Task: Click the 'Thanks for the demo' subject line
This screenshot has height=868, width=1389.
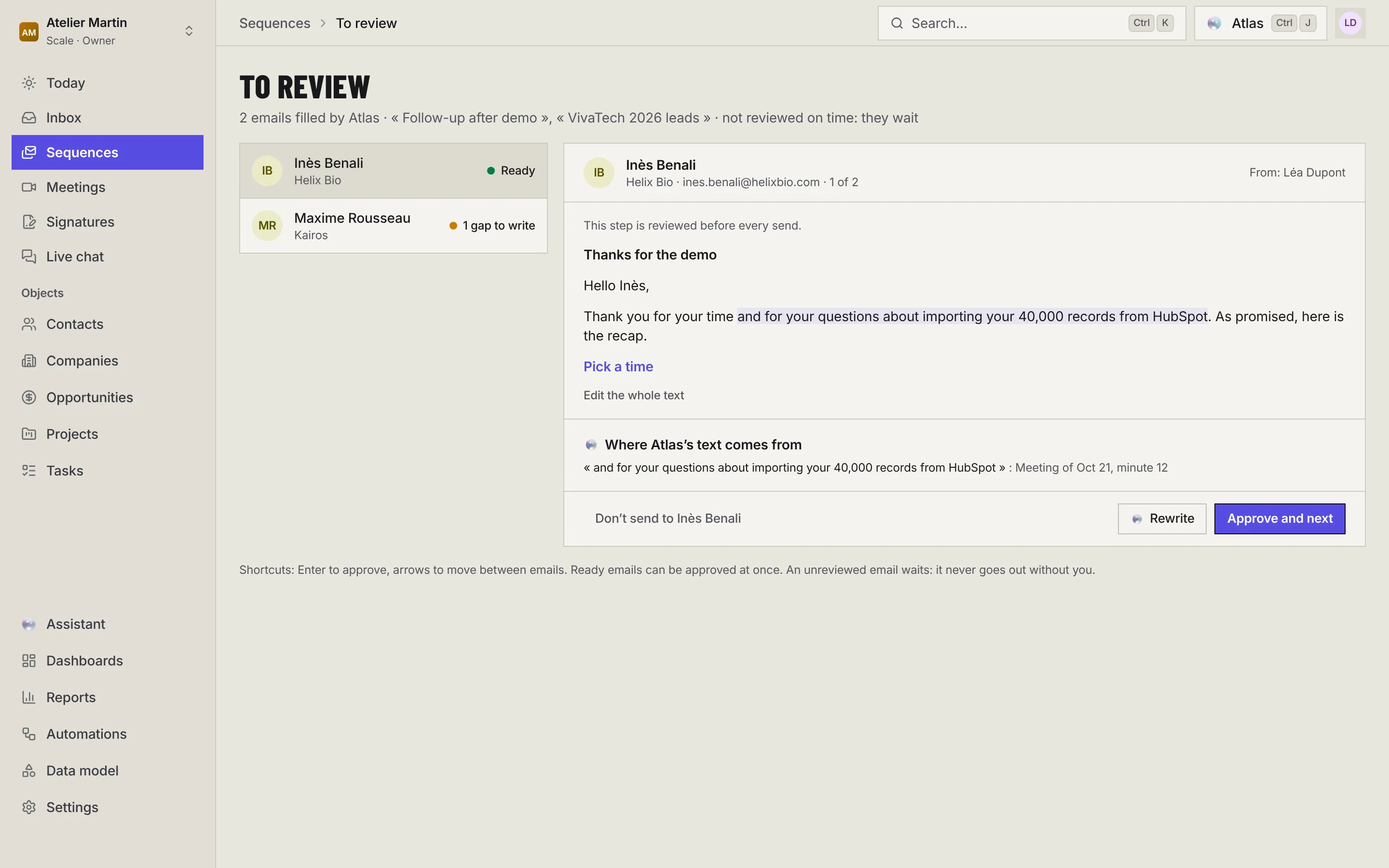Action: point(650,254)
